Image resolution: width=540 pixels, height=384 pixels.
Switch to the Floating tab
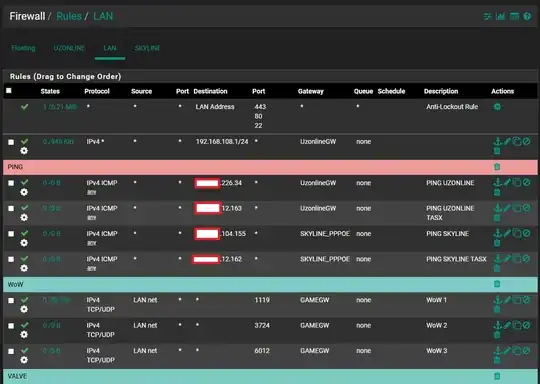click(23, 48)
